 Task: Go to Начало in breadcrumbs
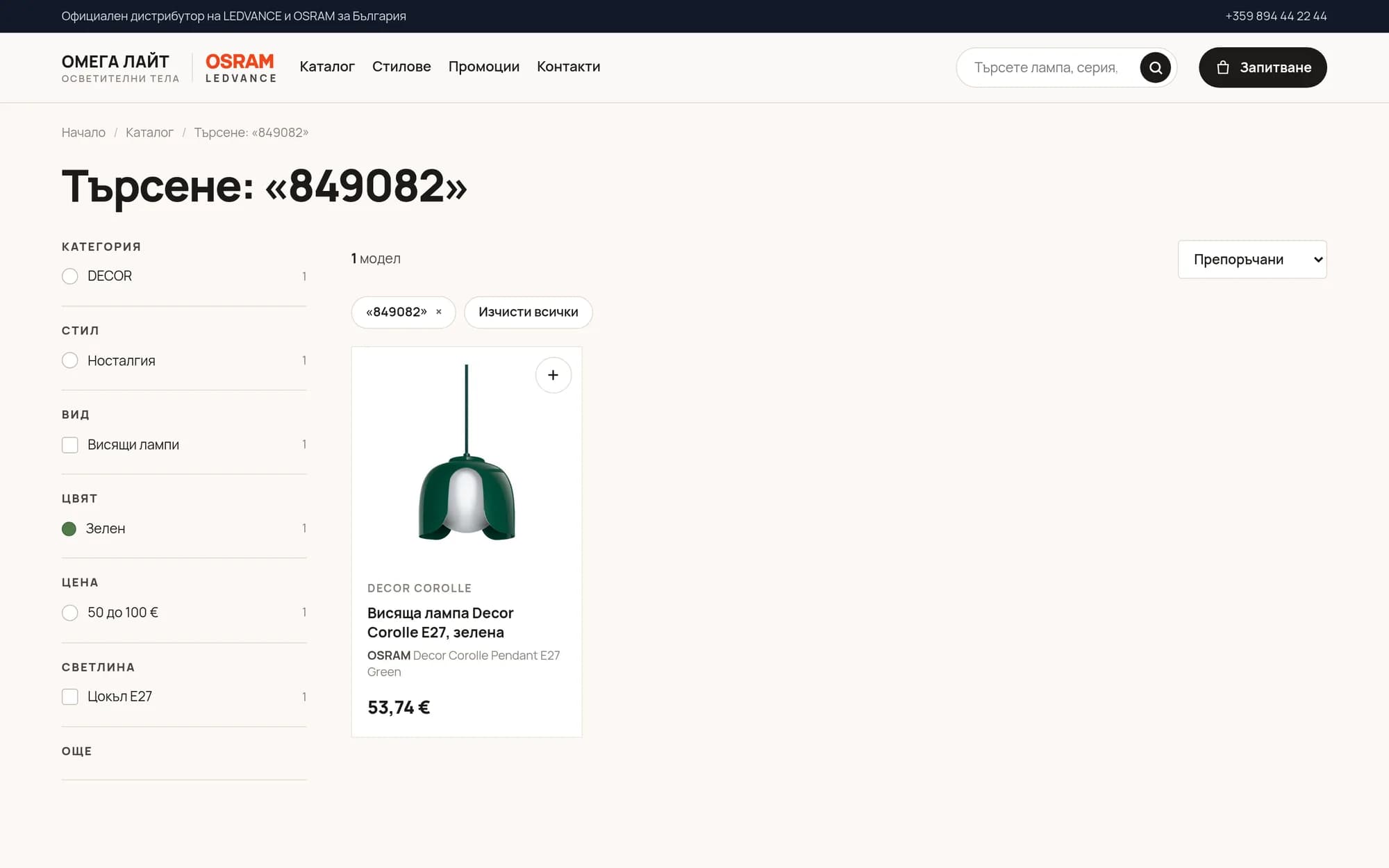point(83,132)
